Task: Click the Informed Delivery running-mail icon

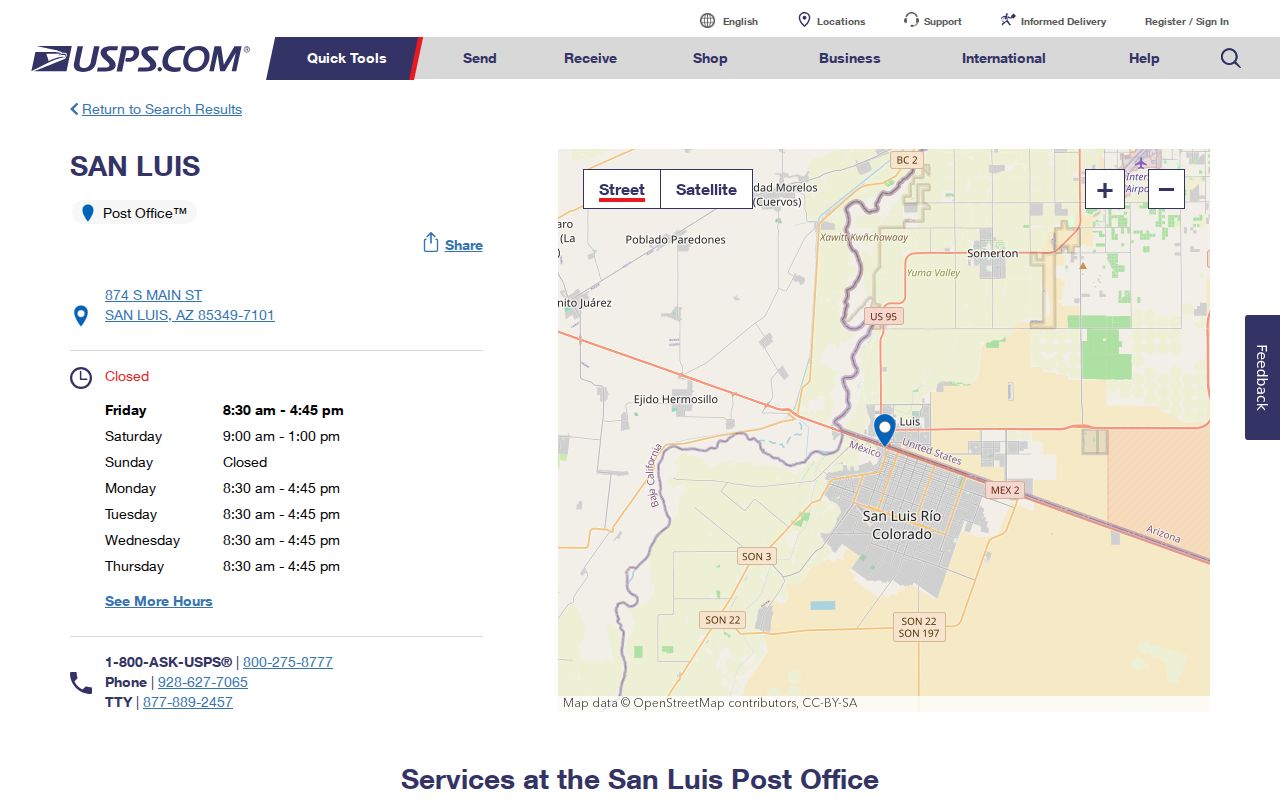Action: (1008, 20)
